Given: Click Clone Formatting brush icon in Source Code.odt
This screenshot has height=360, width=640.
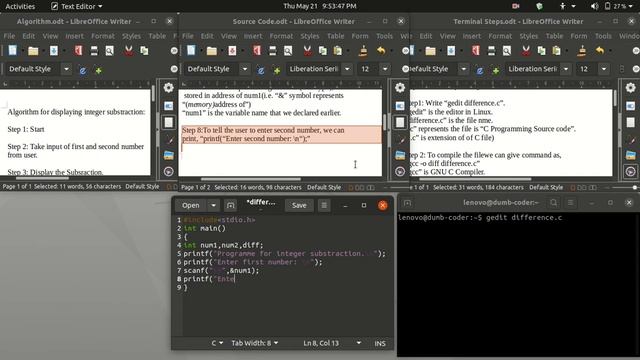Looking at the screenshot, I should click(362, 51).
